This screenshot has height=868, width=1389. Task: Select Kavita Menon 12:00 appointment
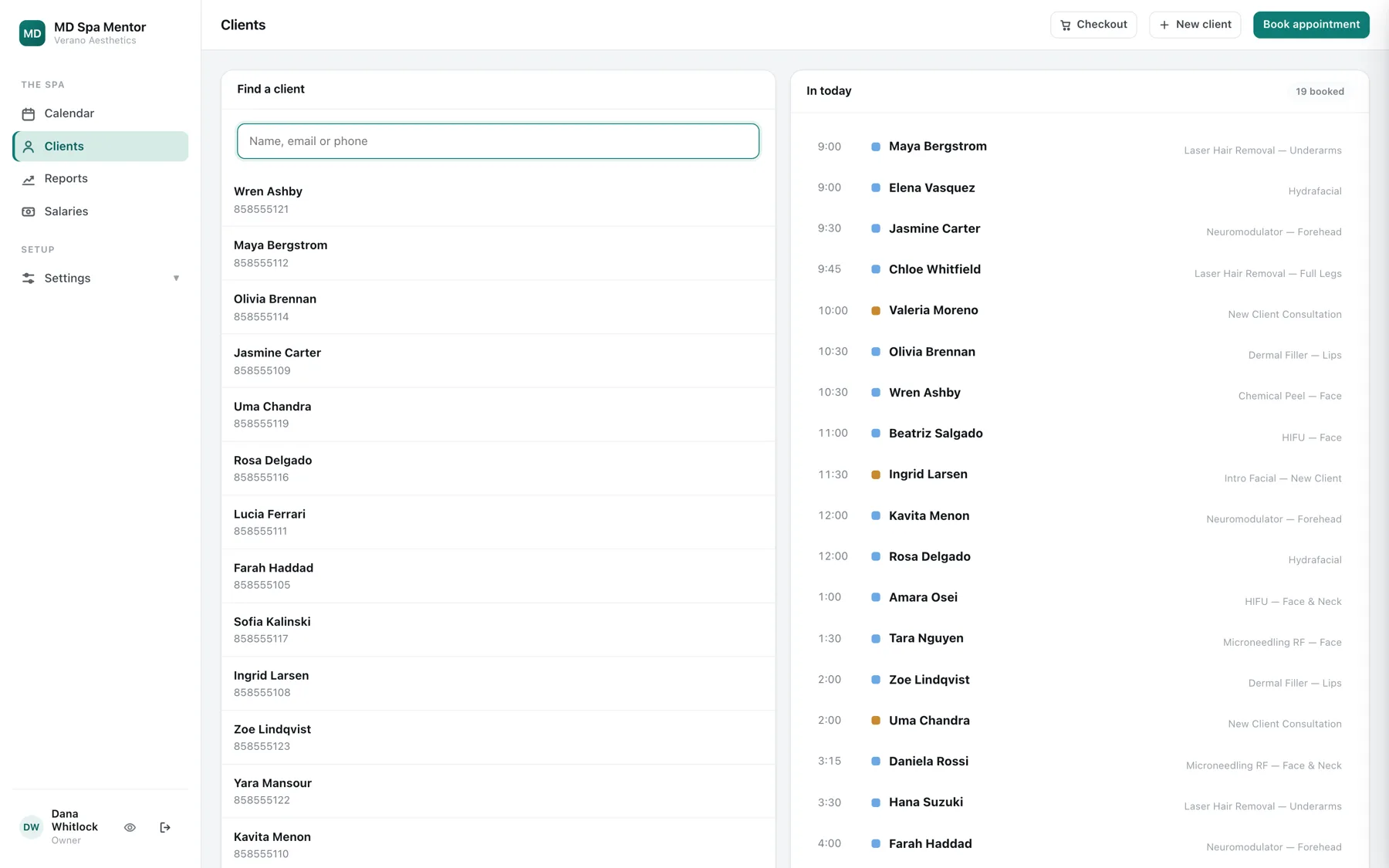click(1080, 515)
